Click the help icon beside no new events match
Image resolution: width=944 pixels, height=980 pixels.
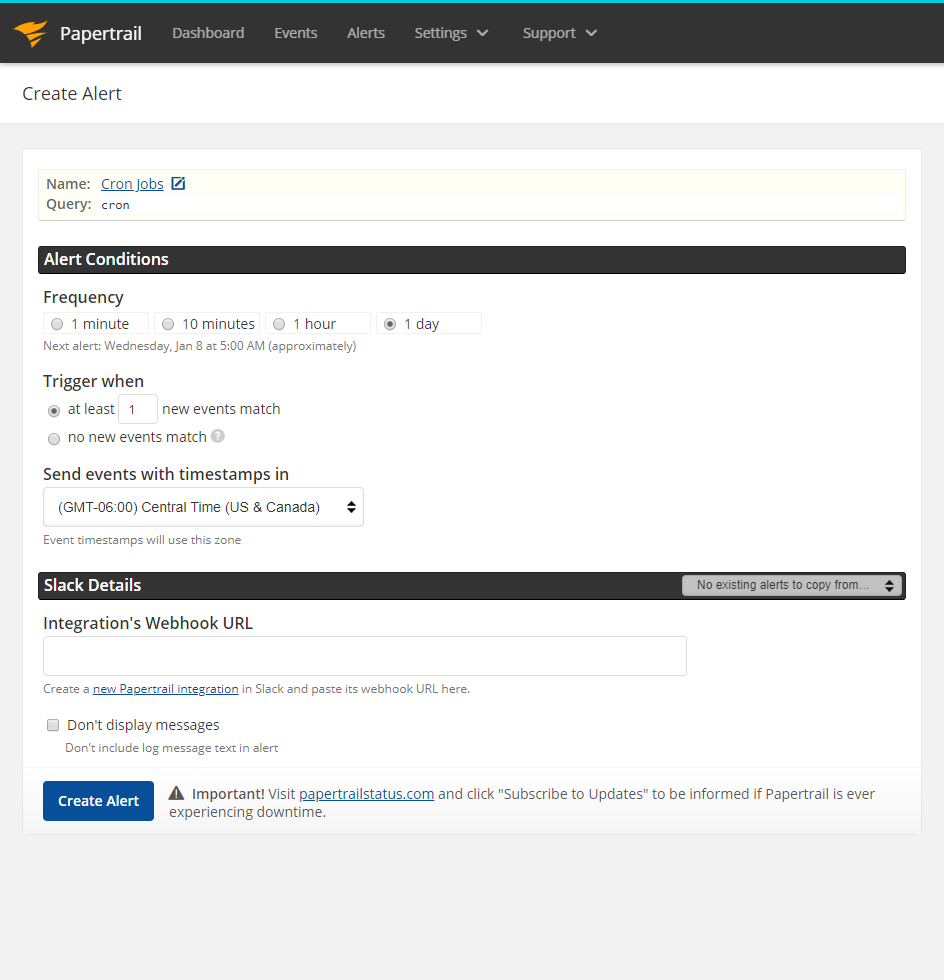pos(218,436)
